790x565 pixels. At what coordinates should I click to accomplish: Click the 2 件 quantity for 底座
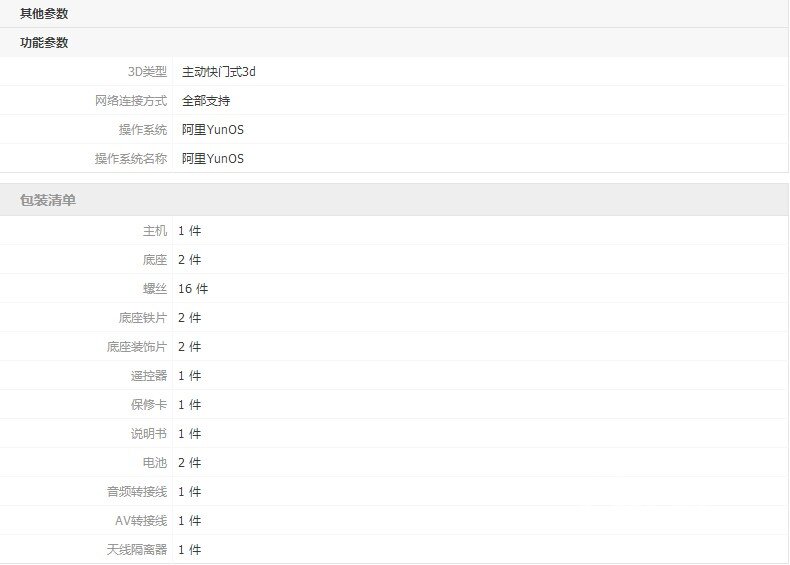click(189, 260)
